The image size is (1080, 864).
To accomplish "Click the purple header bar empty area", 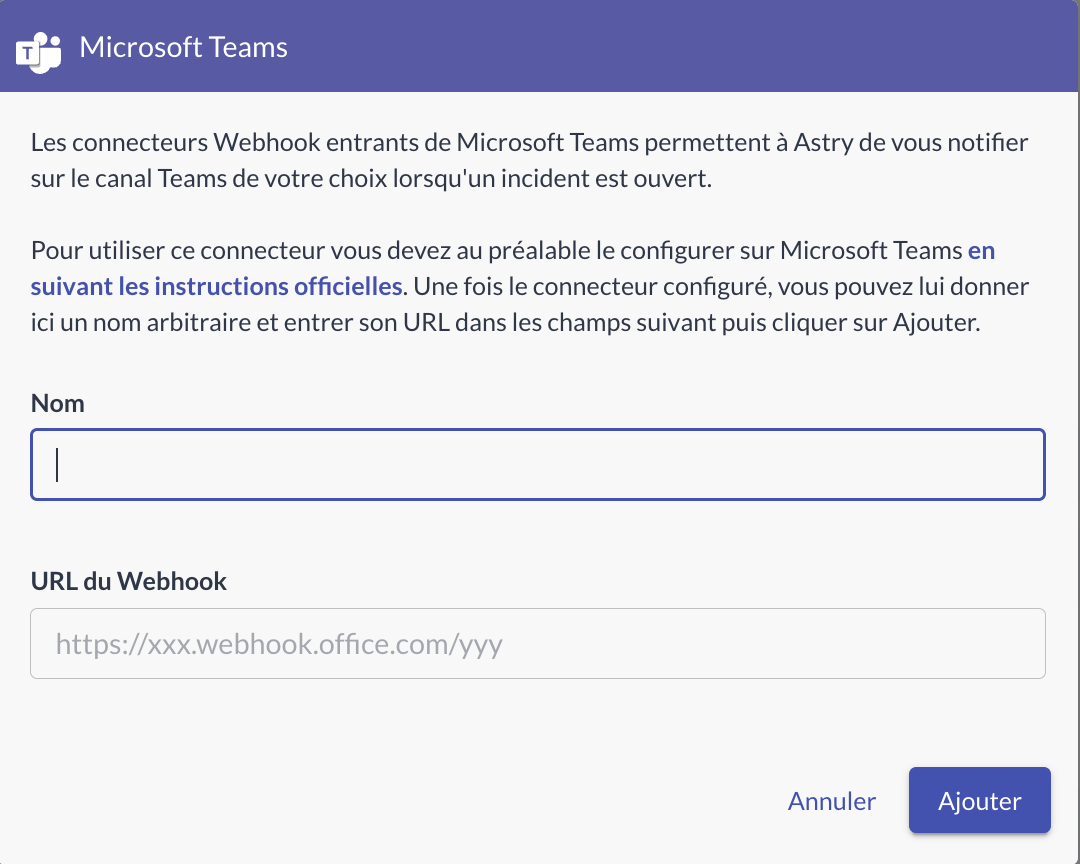I will 680,47.
